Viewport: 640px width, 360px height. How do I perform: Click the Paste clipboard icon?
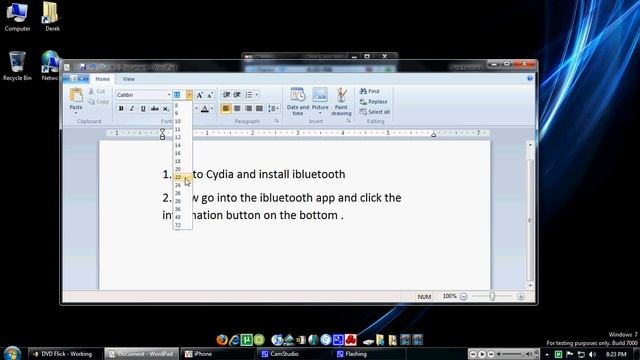[76, 95]
